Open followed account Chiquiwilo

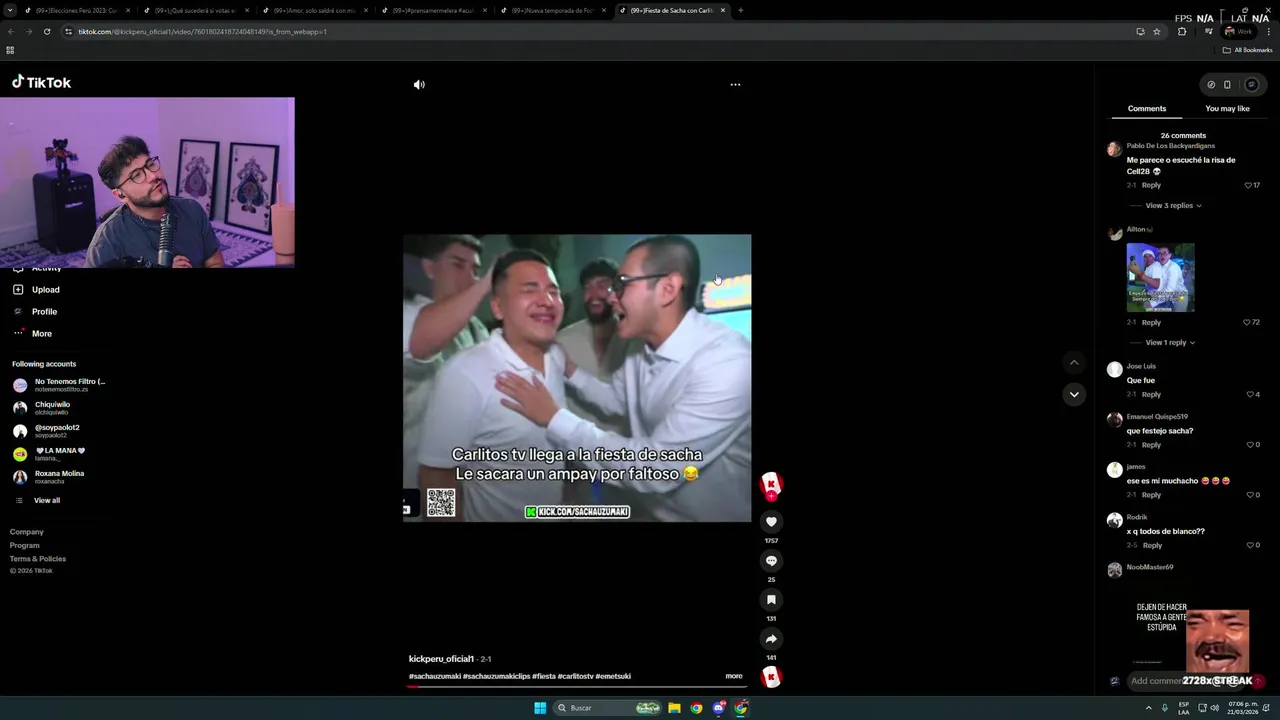point(42,408)
